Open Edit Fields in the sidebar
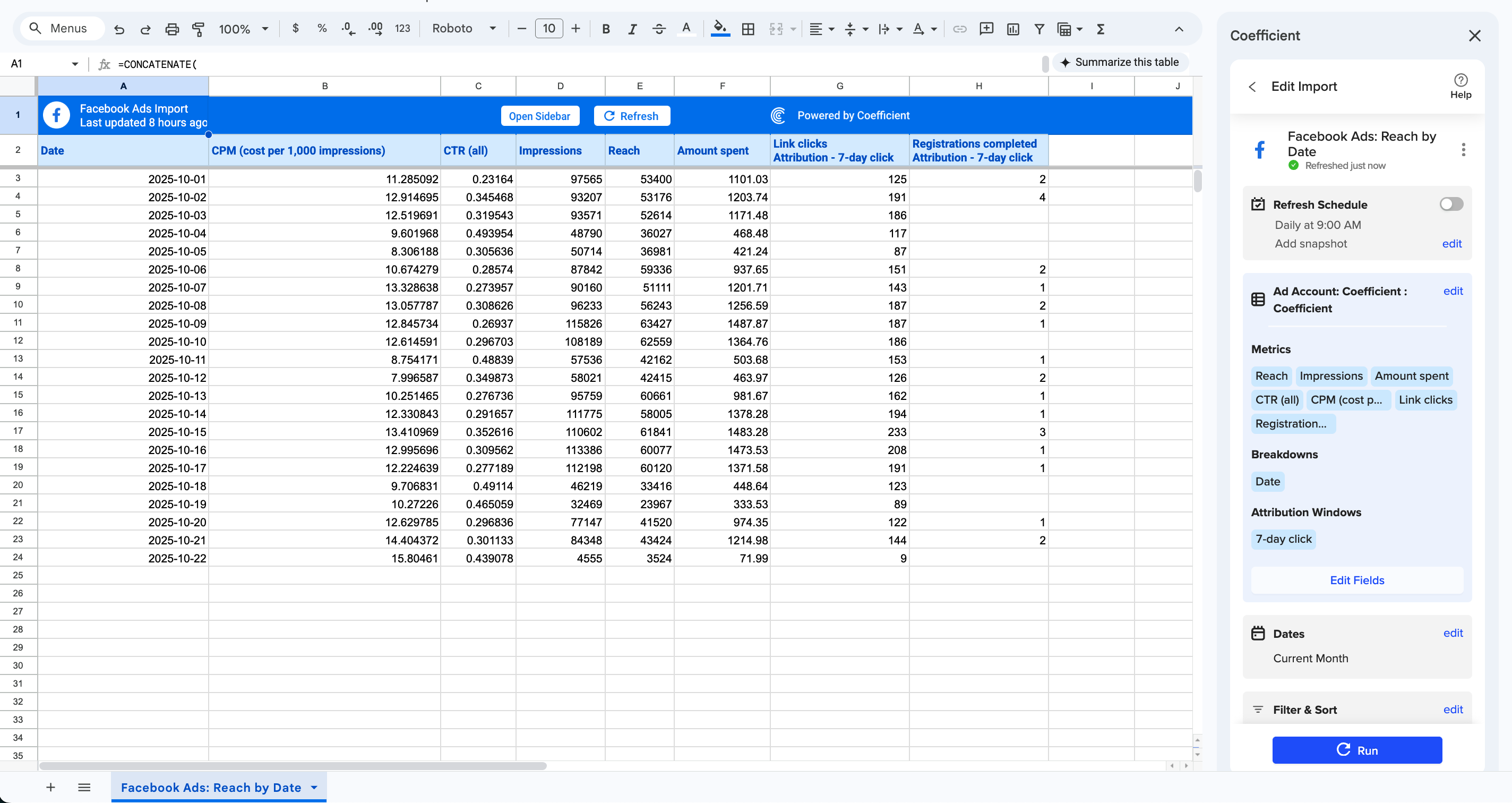Viewport: 1512px width, 803px height. (x=1356, y=580)
